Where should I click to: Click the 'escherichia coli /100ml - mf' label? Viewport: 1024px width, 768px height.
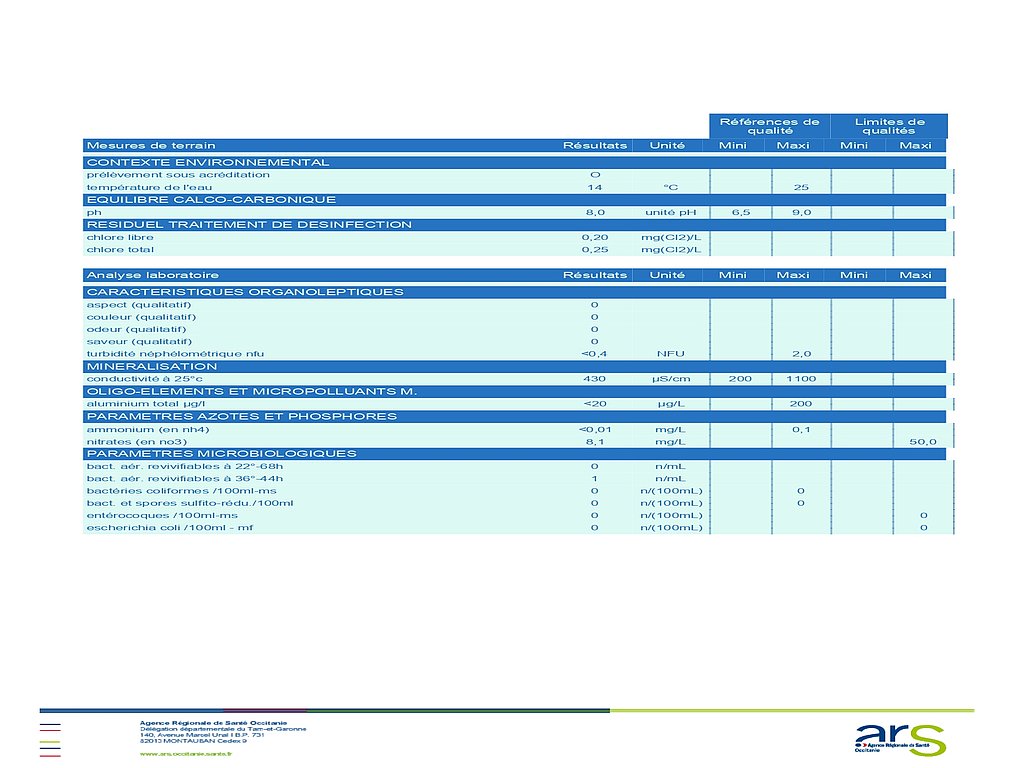pos(169,528)
